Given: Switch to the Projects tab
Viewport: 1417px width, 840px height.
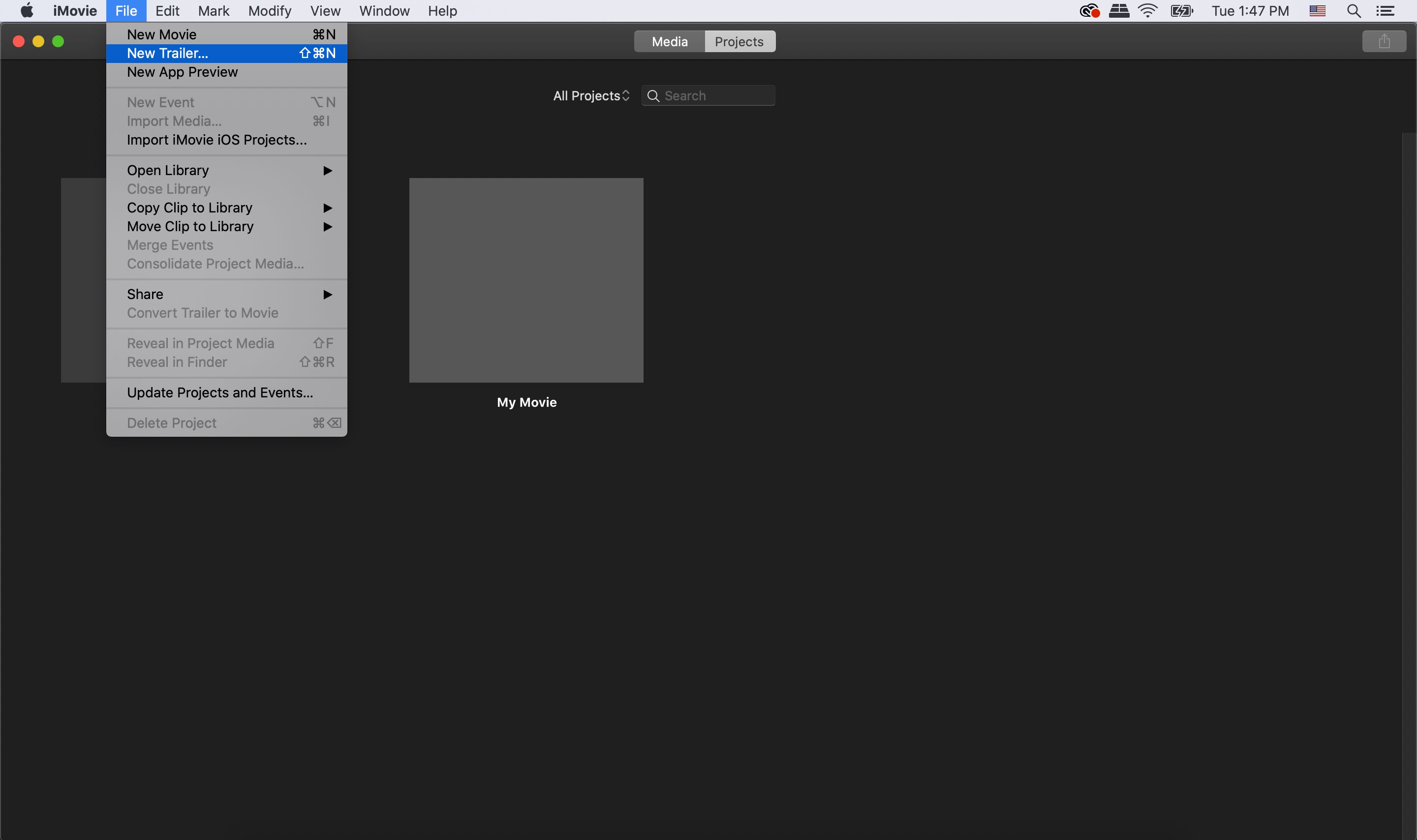Looking at the screenshot, I should tap(739, 41).
